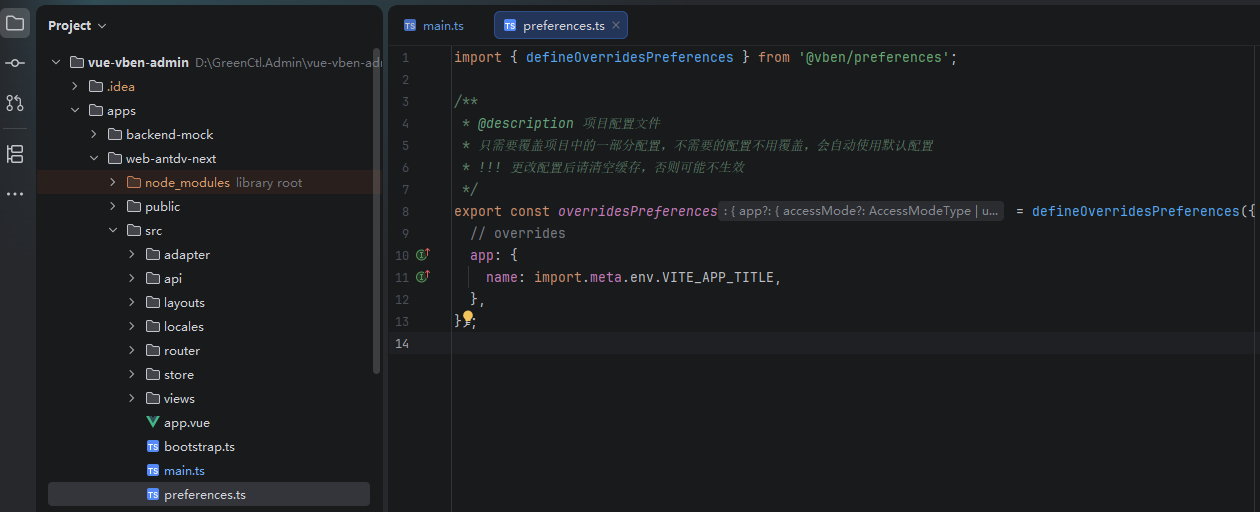Click the node_modules folder icon

[x=134, y=182]
